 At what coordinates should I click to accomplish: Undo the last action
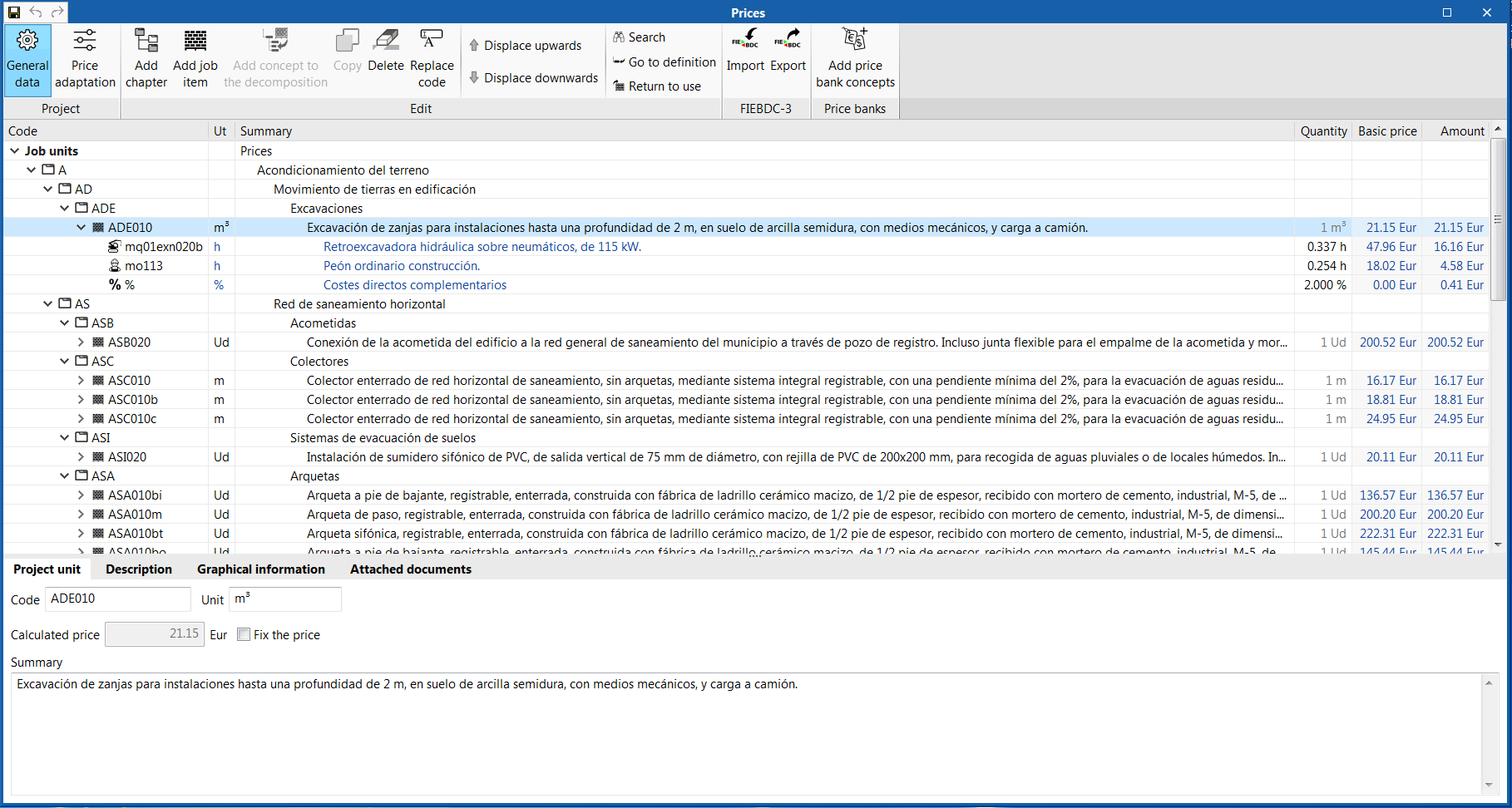coord(35,12)
